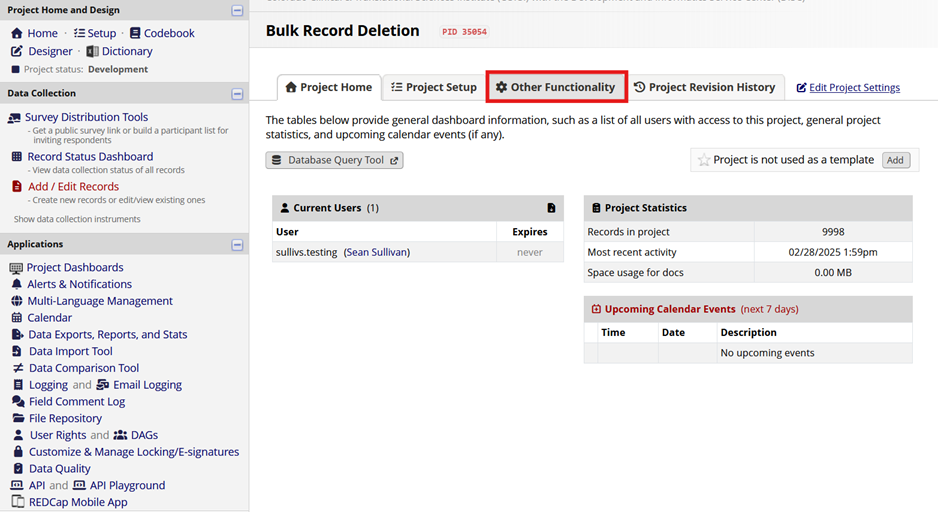Viewport: 938px width, 512px height.
Task: Collapse the Project Home and Design panel
Action: 237,10
